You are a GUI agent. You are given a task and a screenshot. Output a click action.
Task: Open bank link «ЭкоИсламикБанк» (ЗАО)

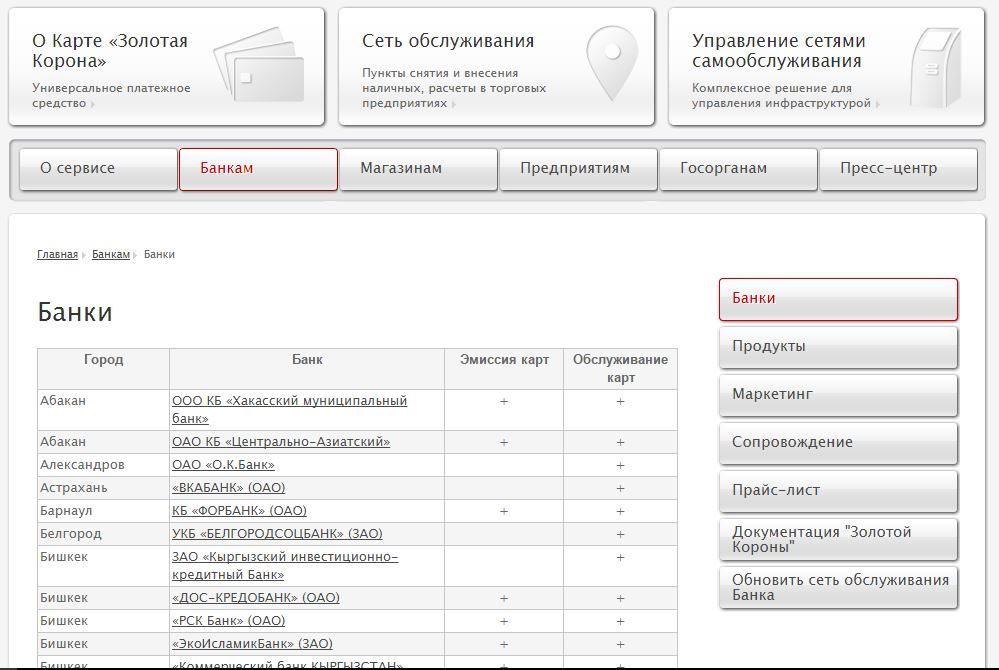point(252,643)
